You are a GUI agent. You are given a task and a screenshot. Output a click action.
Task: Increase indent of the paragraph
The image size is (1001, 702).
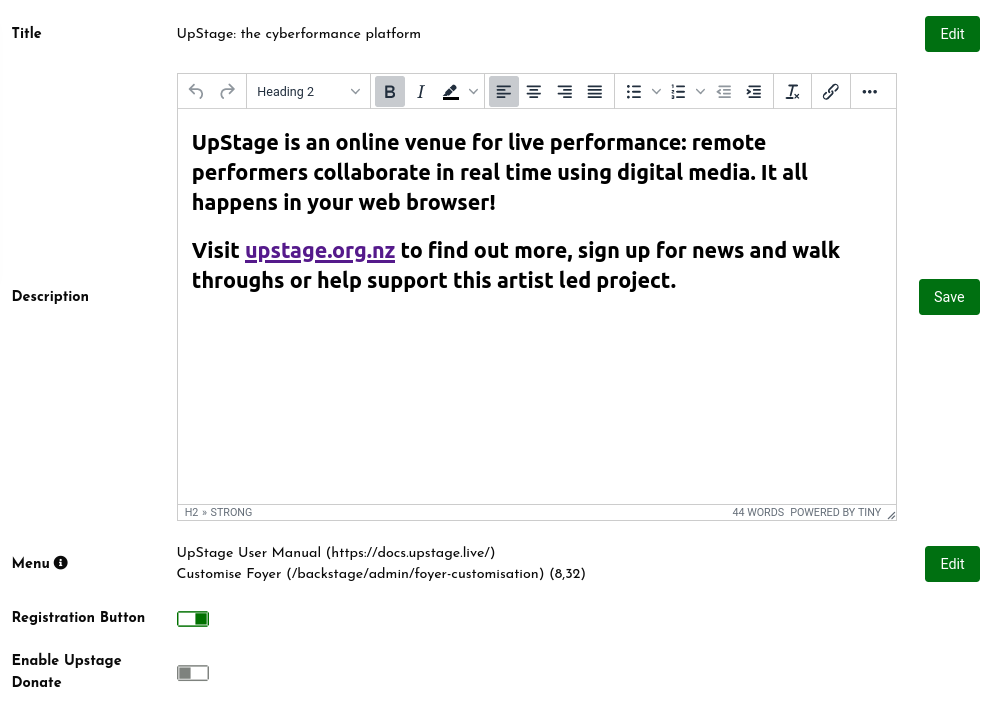754,92
